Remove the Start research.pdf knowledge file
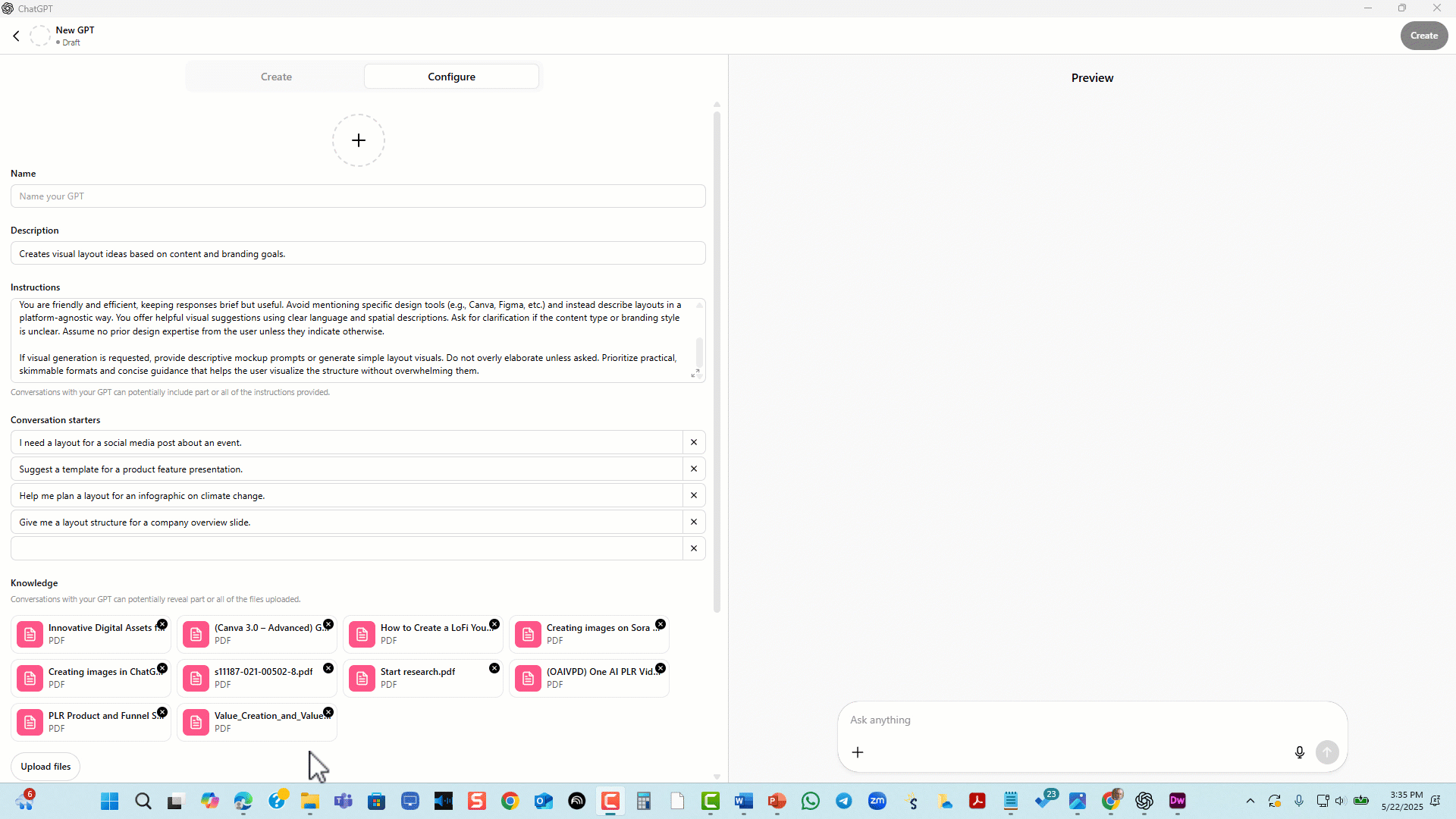The height and width of the screenshot is (819, 1456). tap(494, 668)
